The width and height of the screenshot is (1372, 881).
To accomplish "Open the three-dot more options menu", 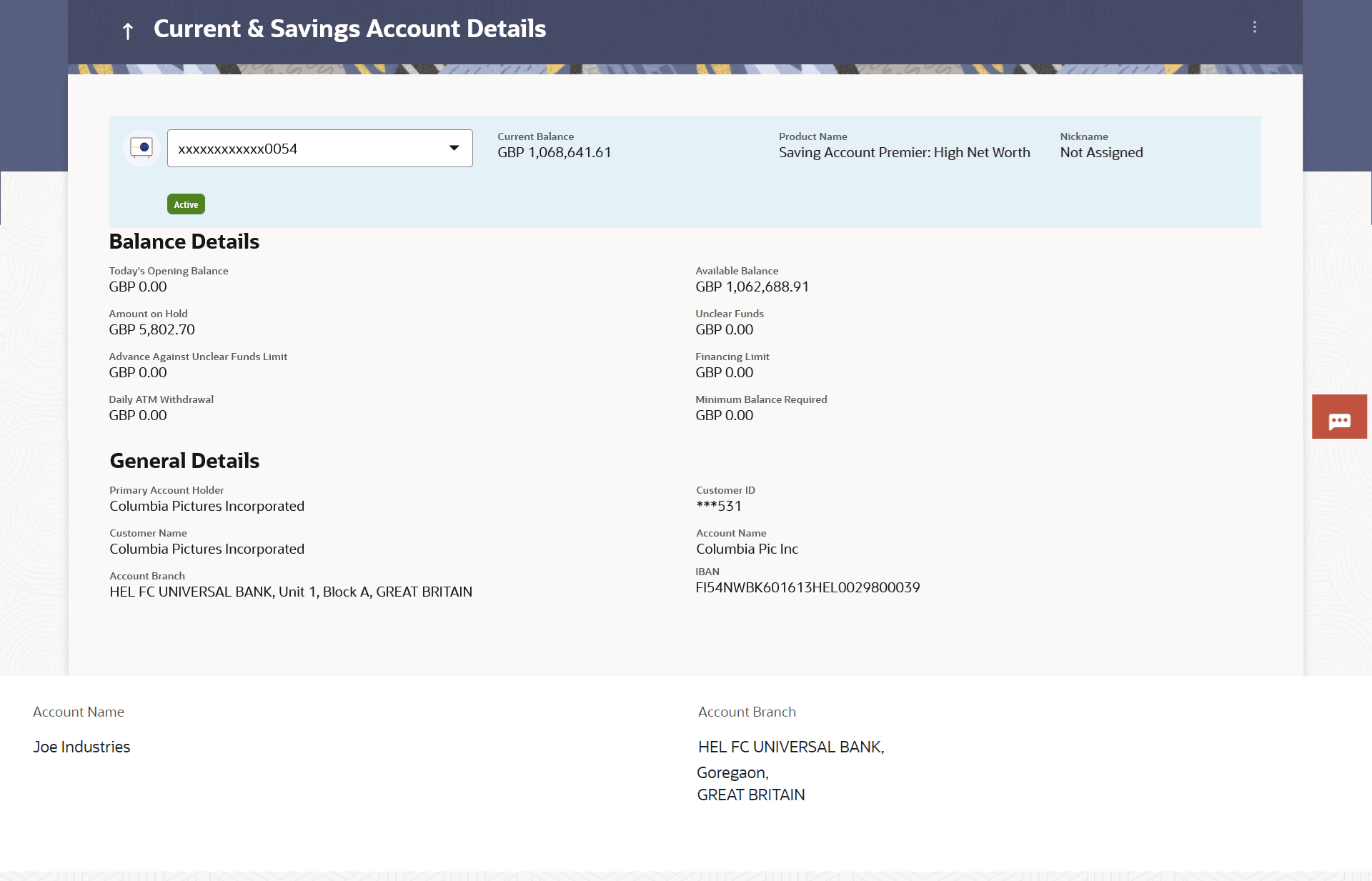I will (x=1254, y=27).
